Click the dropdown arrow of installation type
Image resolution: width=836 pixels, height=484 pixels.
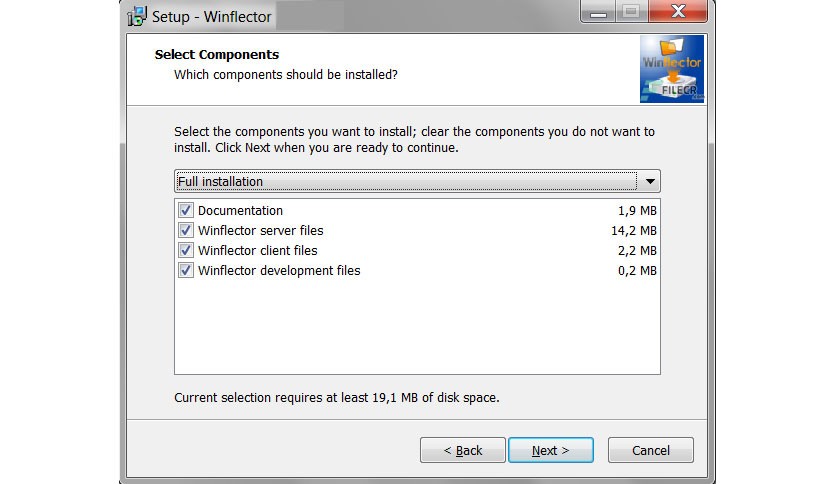(x=650, y=181)
